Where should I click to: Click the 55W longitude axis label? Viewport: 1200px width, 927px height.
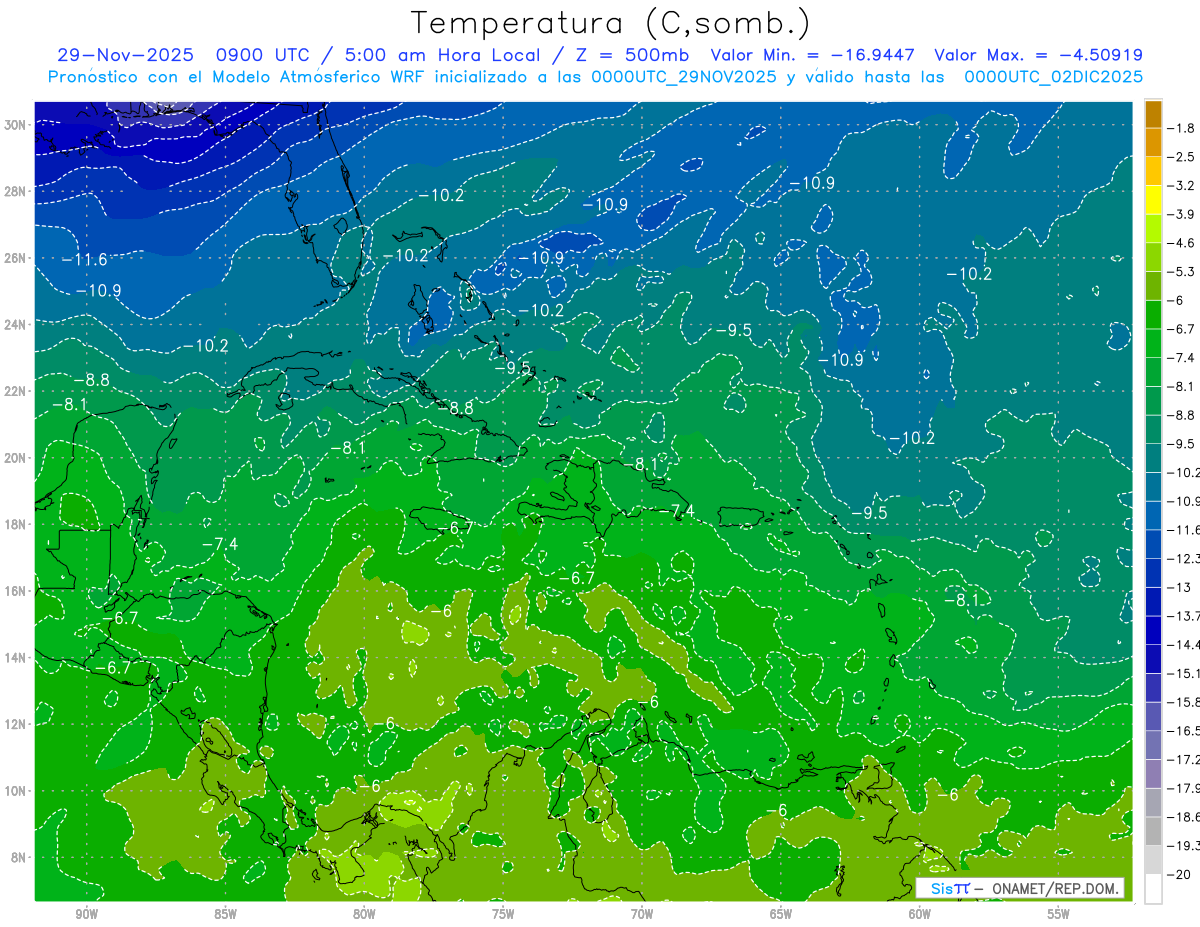(1059, 914)
